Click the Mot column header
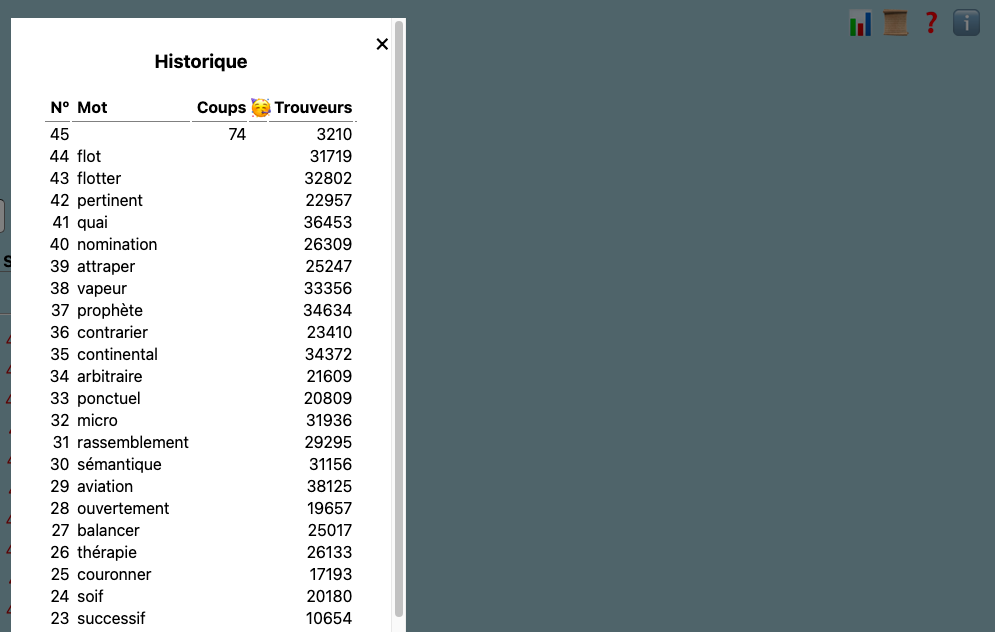This screenshot has width=995, height=632. coord(92,108)
